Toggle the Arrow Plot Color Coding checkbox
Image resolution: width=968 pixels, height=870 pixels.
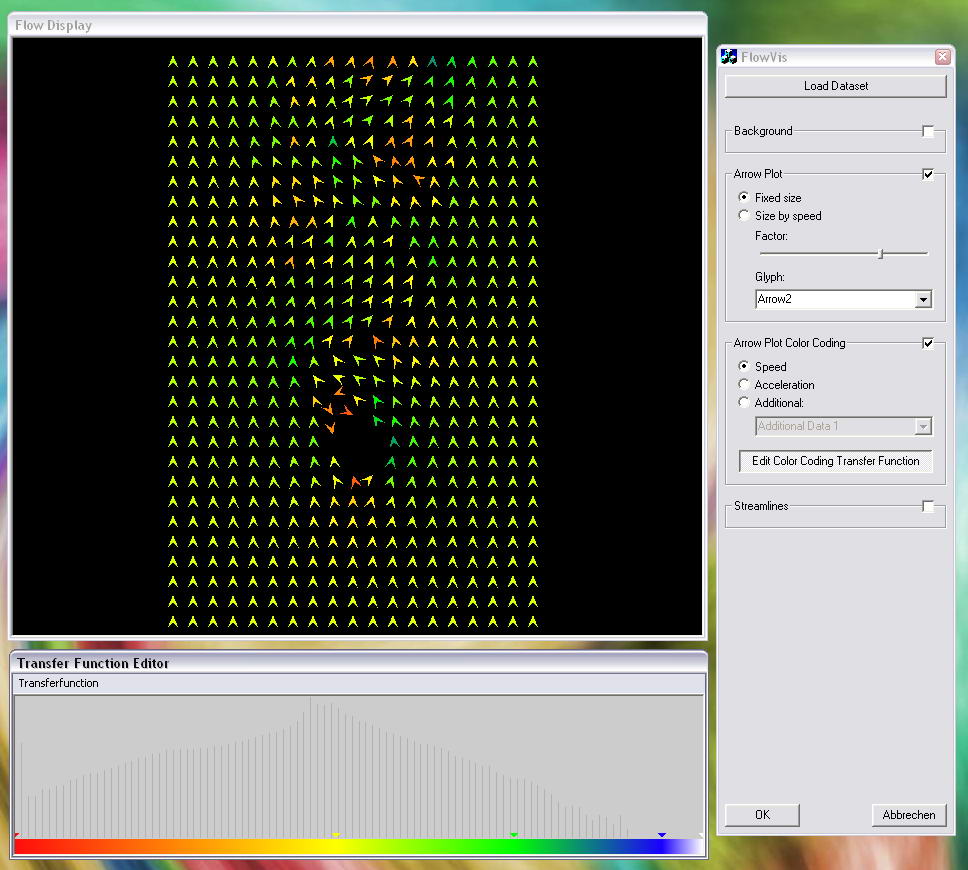point(928,343)
